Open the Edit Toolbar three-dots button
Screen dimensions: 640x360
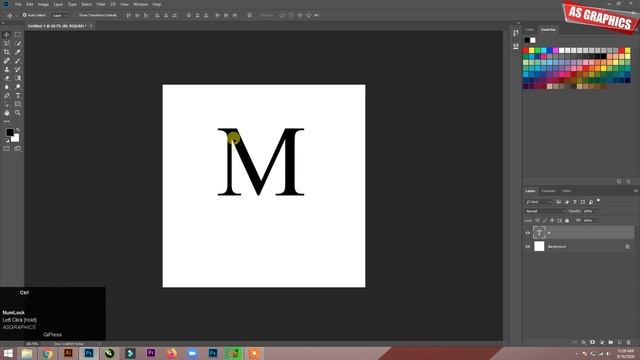pos(7,121)
